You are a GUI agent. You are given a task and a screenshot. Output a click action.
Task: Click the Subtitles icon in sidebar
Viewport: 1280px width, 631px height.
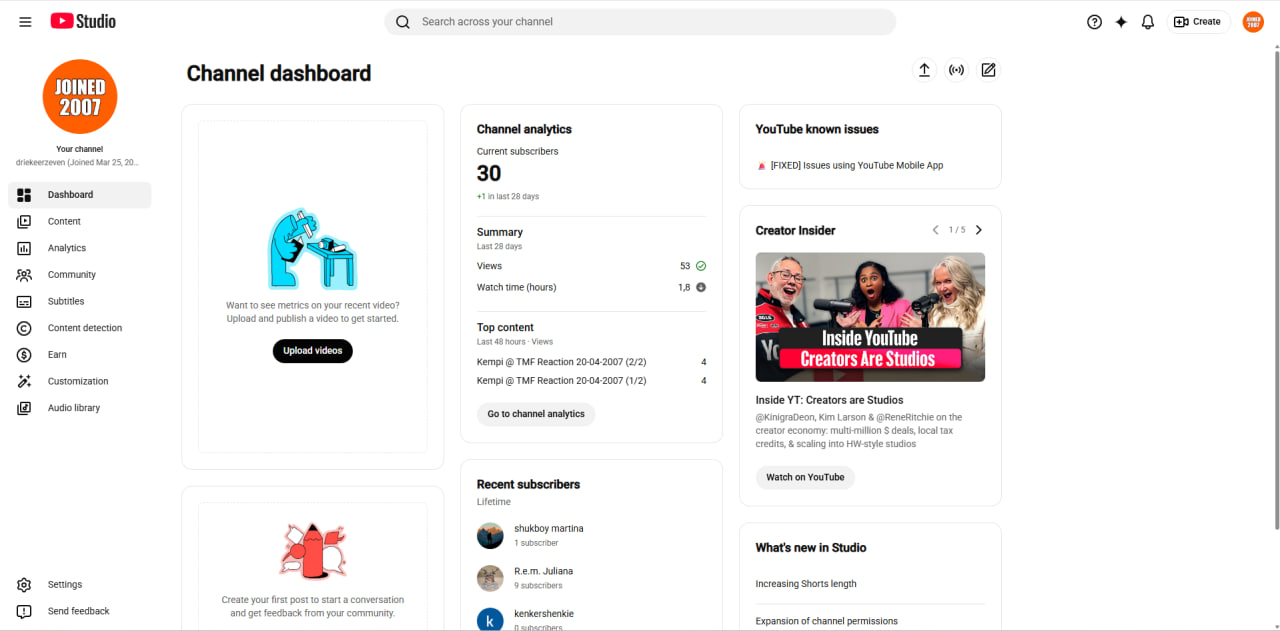(x=24, y=302)
